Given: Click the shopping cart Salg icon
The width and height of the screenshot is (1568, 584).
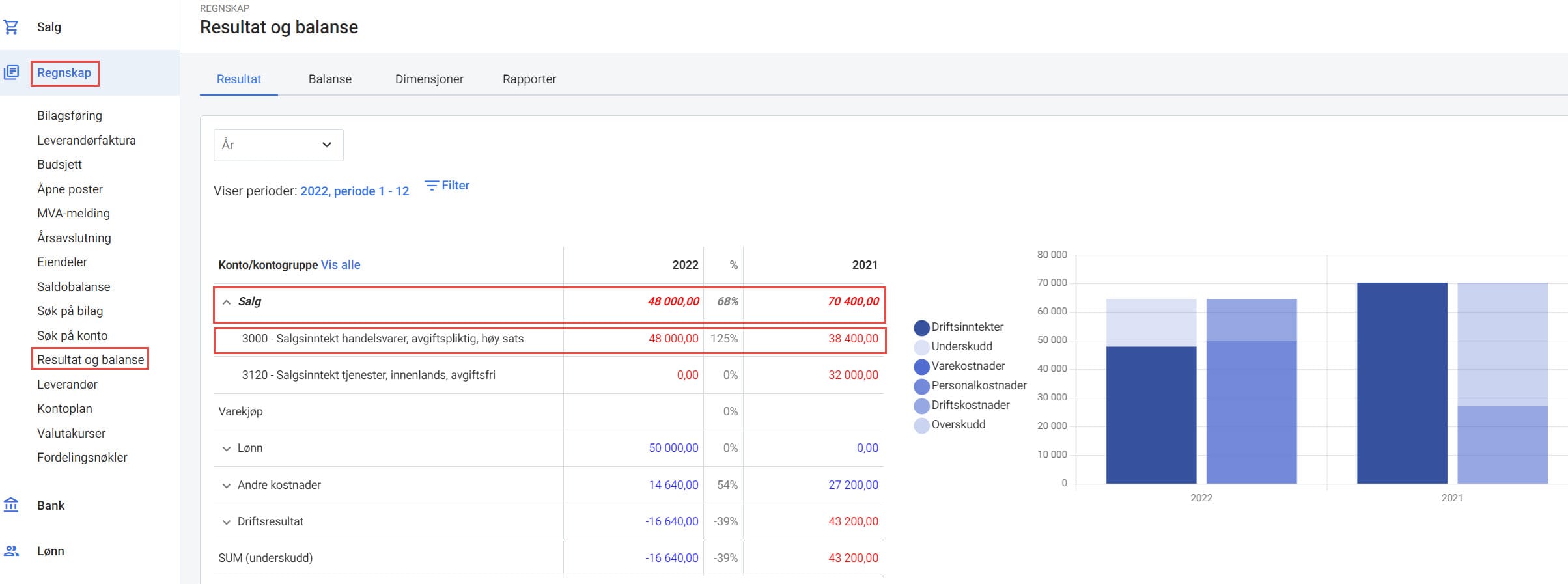Looking at the screenshot, I should pos(11,27).
